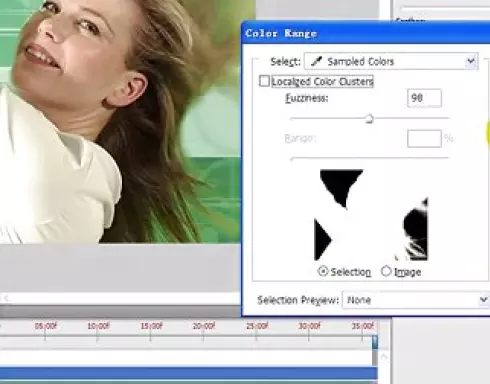Click the left scroll arrow below the canvas
This screenshot has width=490, height=384.
[6, 298]
